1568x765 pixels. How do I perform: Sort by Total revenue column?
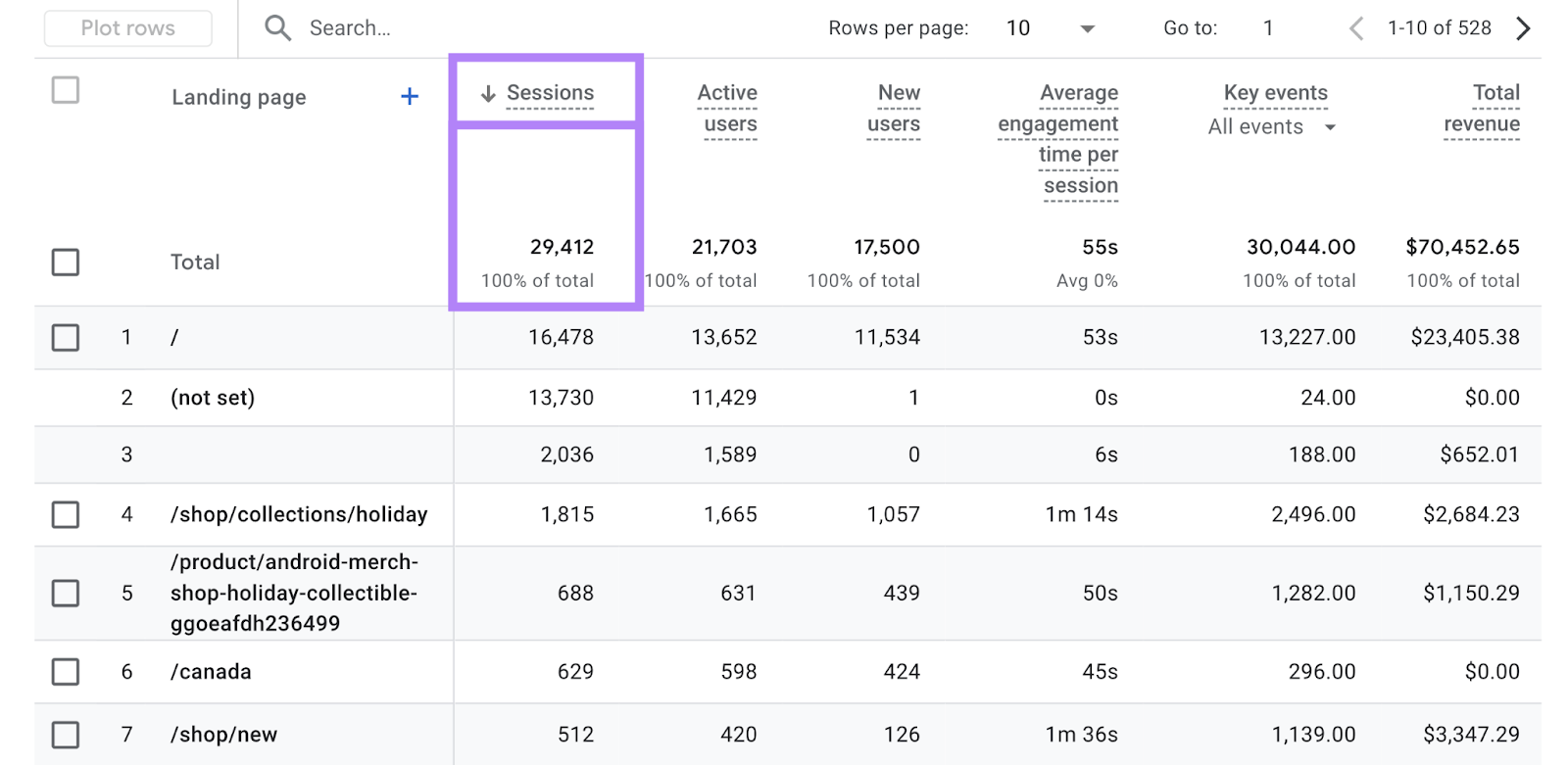pyautogui.click(x=1482, y=108)
